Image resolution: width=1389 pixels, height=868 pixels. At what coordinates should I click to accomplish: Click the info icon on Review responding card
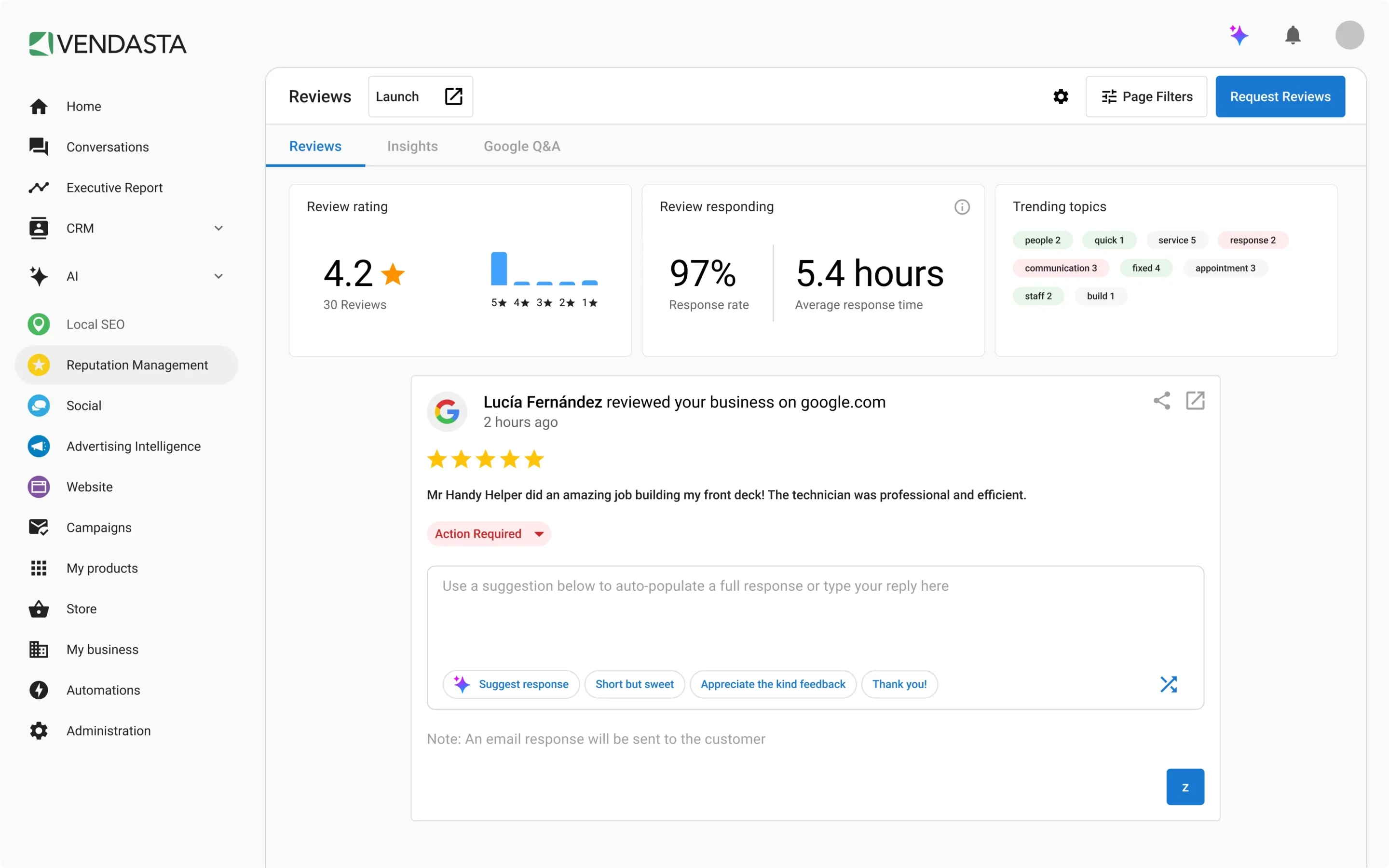[962, 207]
